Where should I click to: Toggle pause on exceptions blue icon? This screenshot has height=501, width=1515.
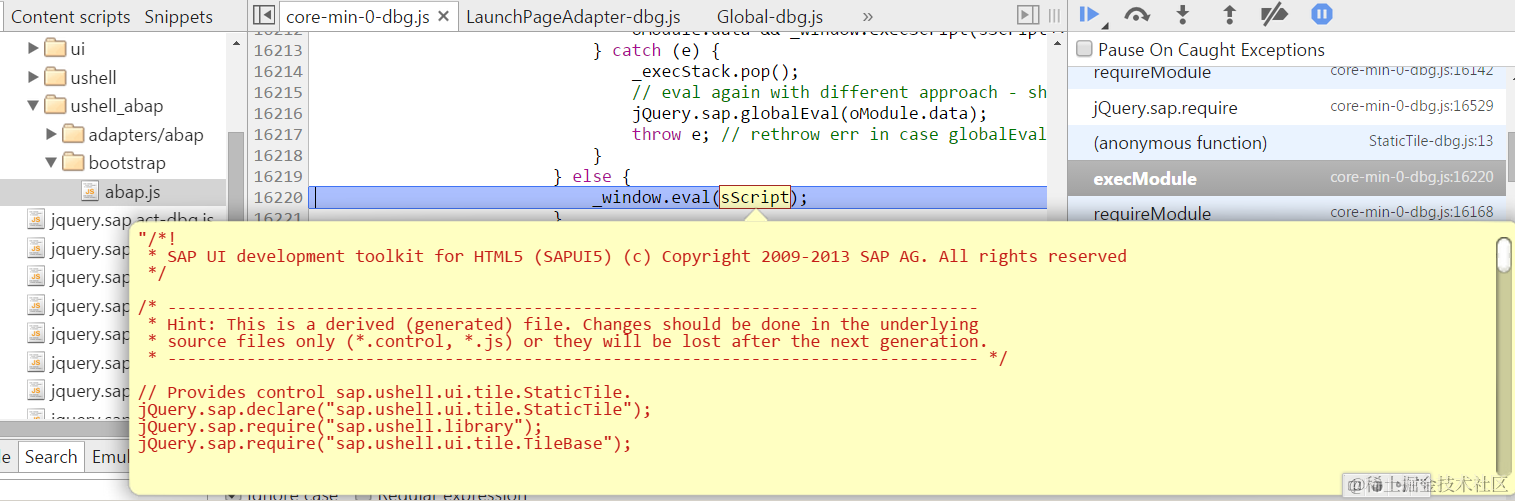(x=1321, y=14)
